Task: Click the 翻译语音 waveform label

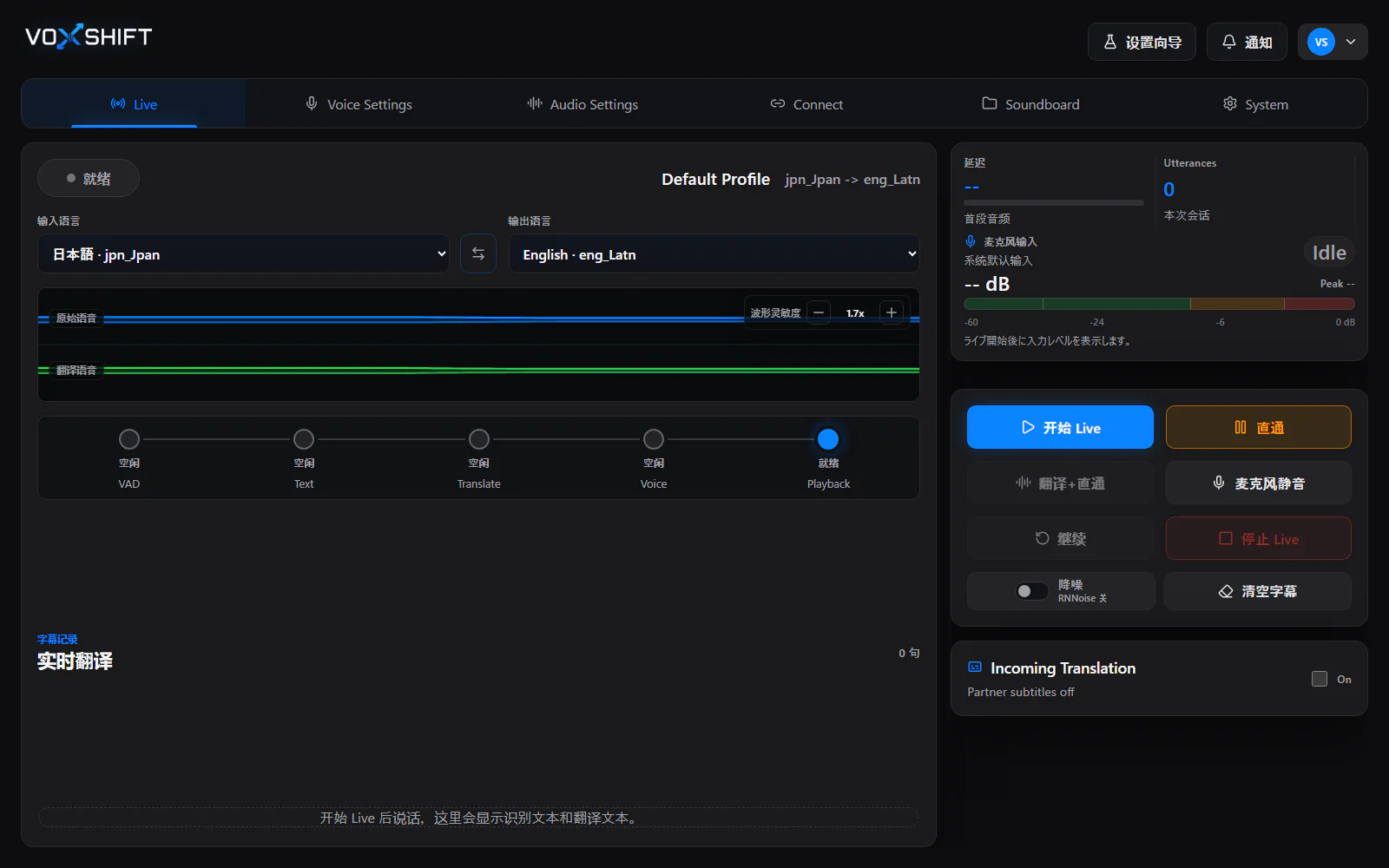Action: 76,371
